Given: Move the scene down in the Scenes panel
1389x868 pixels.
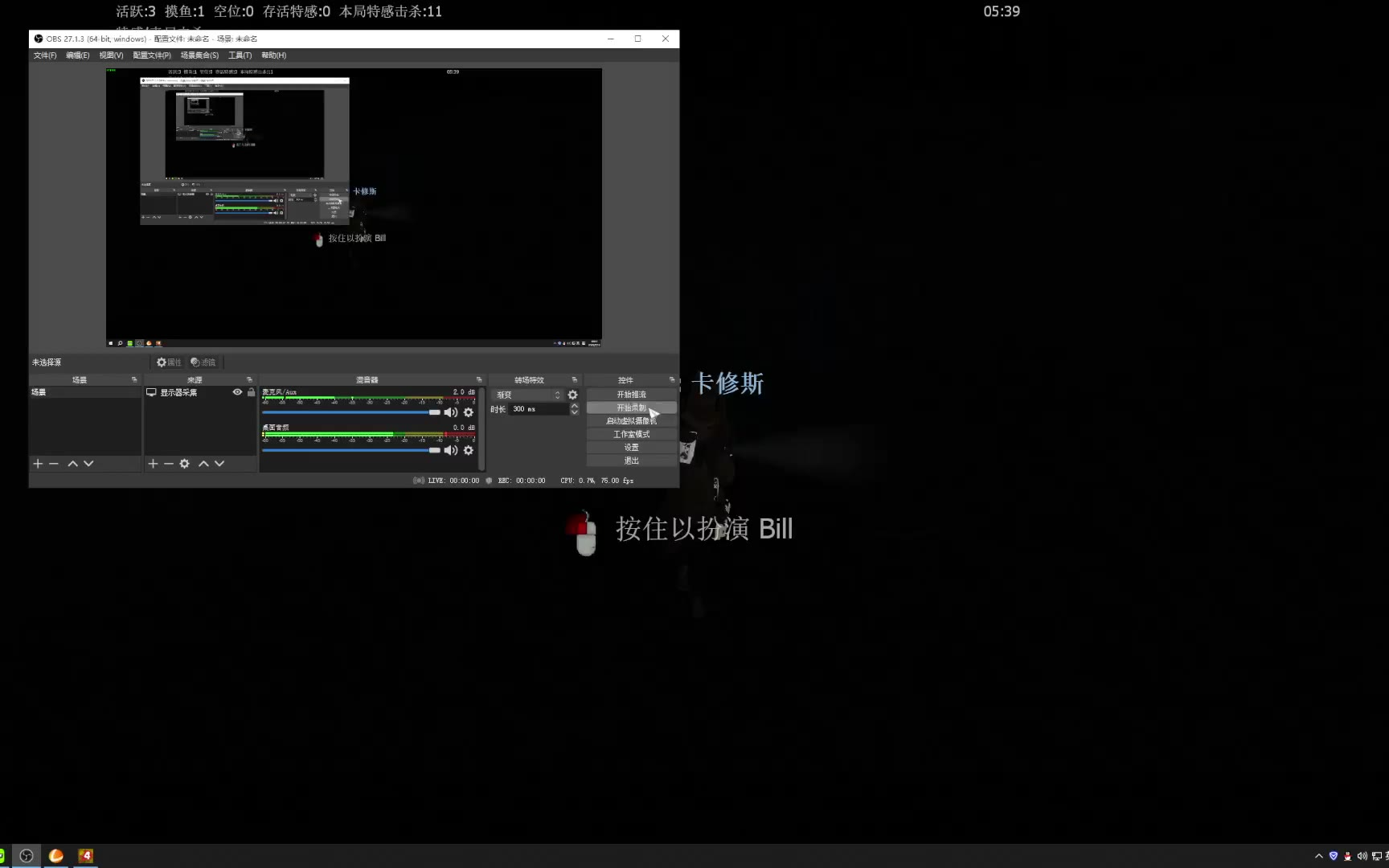Looking at the screenshot, I should point(88,464).
